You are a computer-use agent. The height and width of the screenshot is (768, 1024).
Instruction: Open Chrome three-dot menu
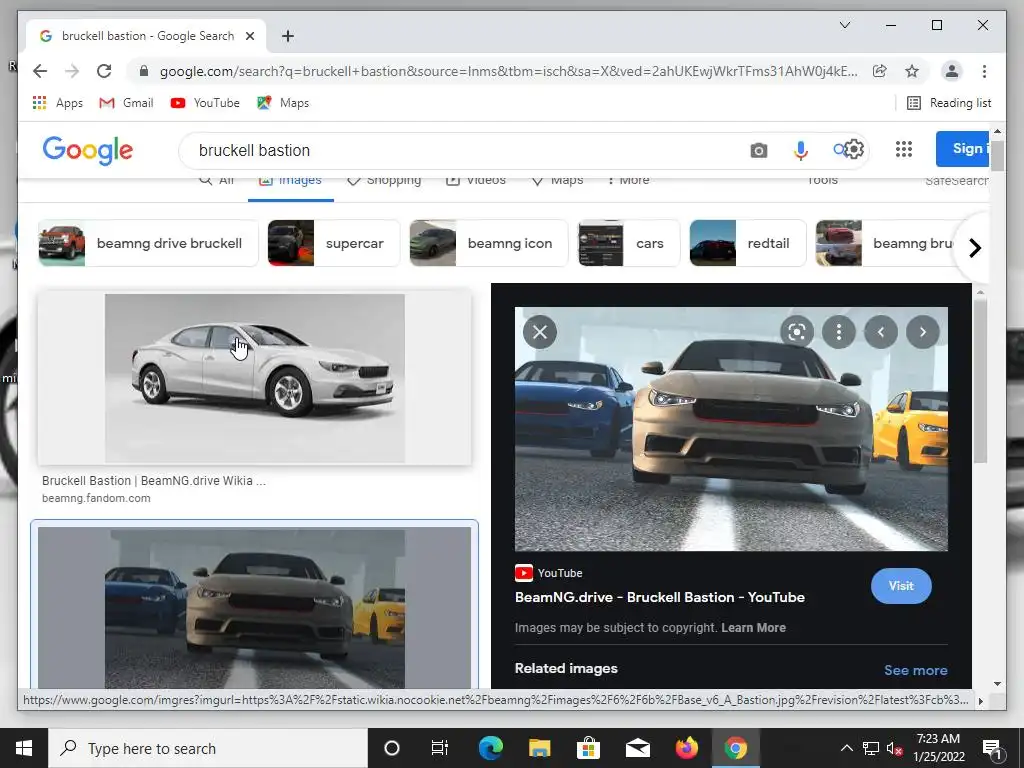point(984,71)
